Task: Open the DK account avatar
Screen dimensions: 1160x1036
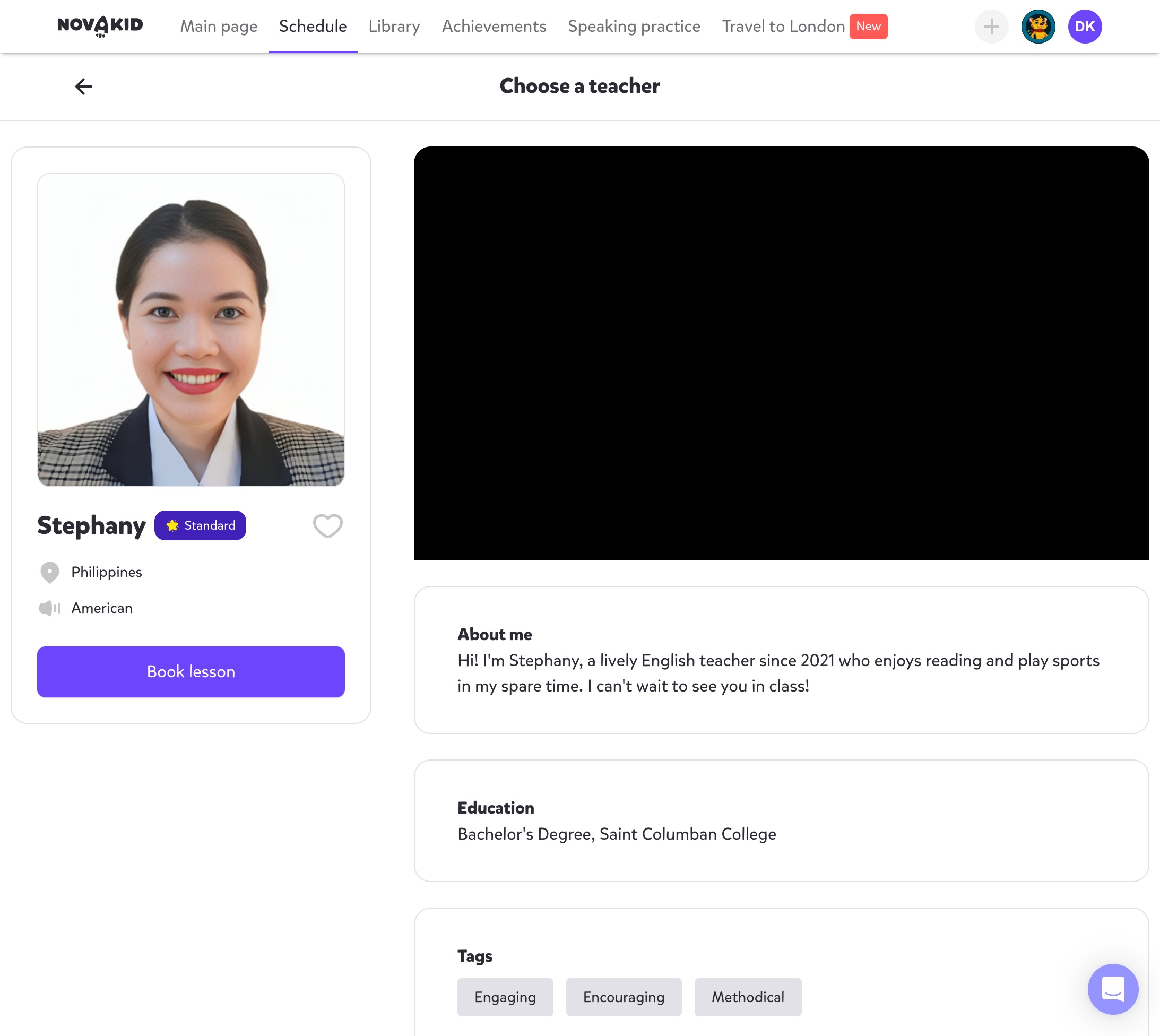Action: 1084,27
